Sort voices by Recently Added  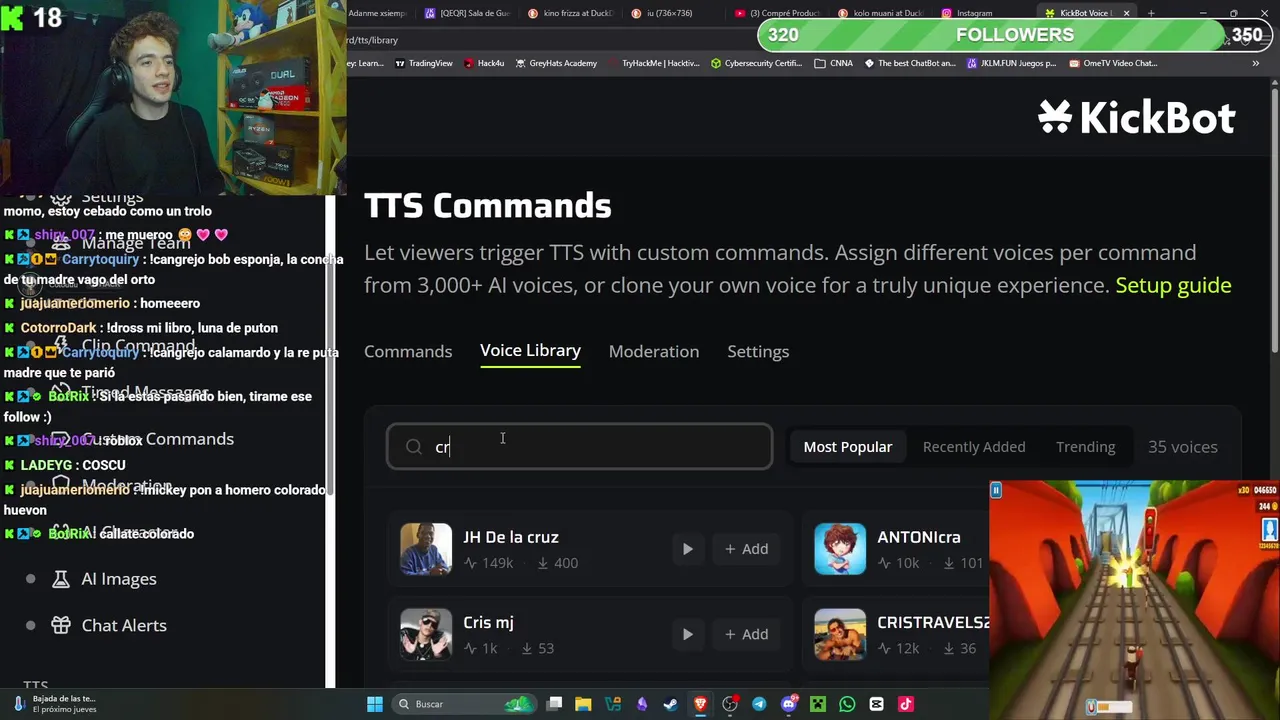click(x=974, y=447)
